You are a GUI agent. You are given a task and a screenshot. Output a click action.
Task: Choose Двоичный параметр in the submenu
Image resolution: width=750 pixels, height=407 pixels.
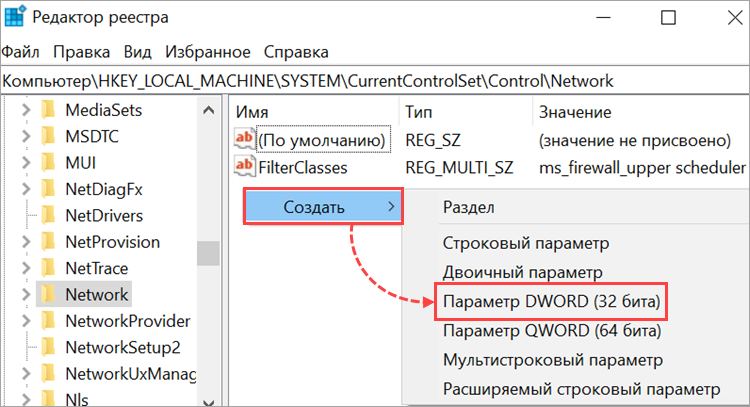pos(522,272)
